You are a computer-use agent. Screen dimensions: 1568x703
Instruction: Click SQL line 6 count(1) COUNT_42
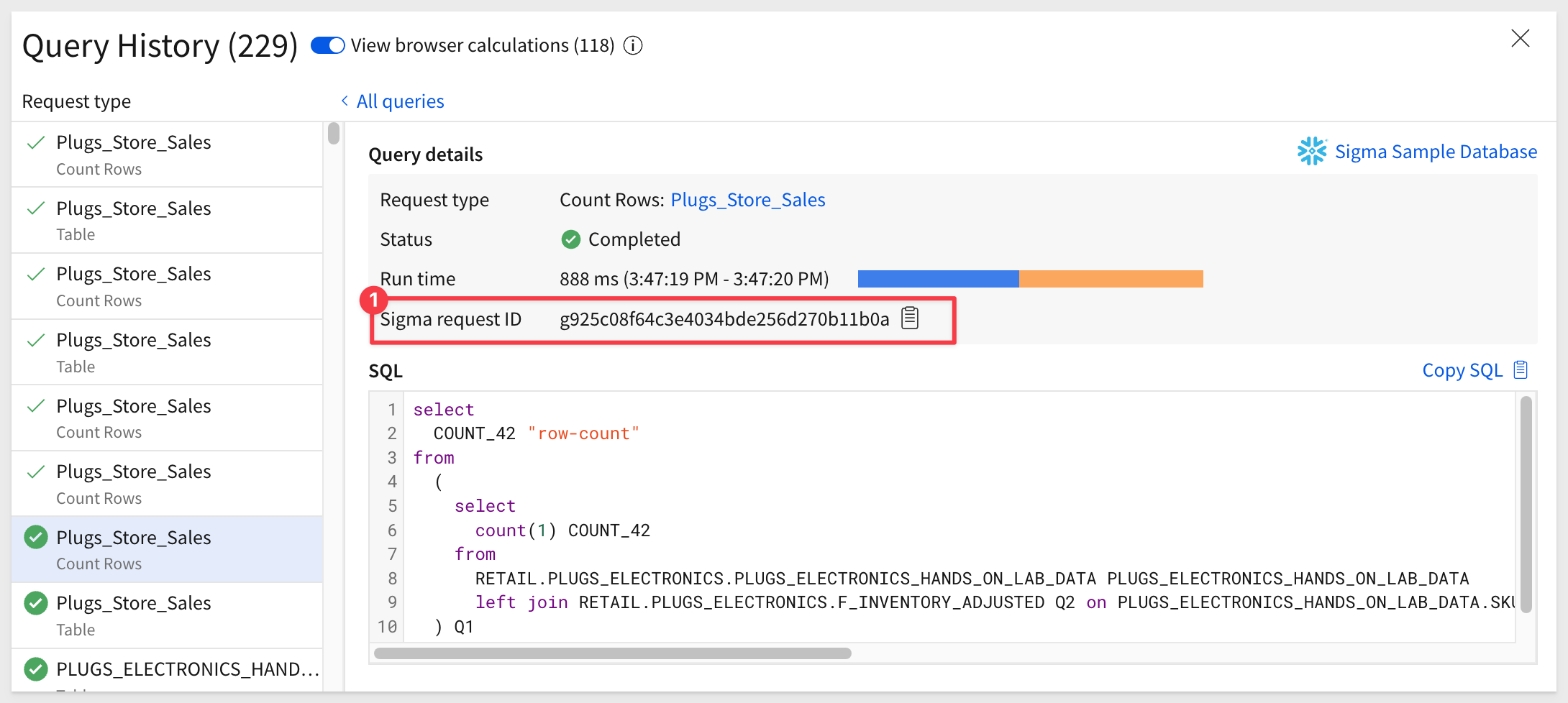562,530
